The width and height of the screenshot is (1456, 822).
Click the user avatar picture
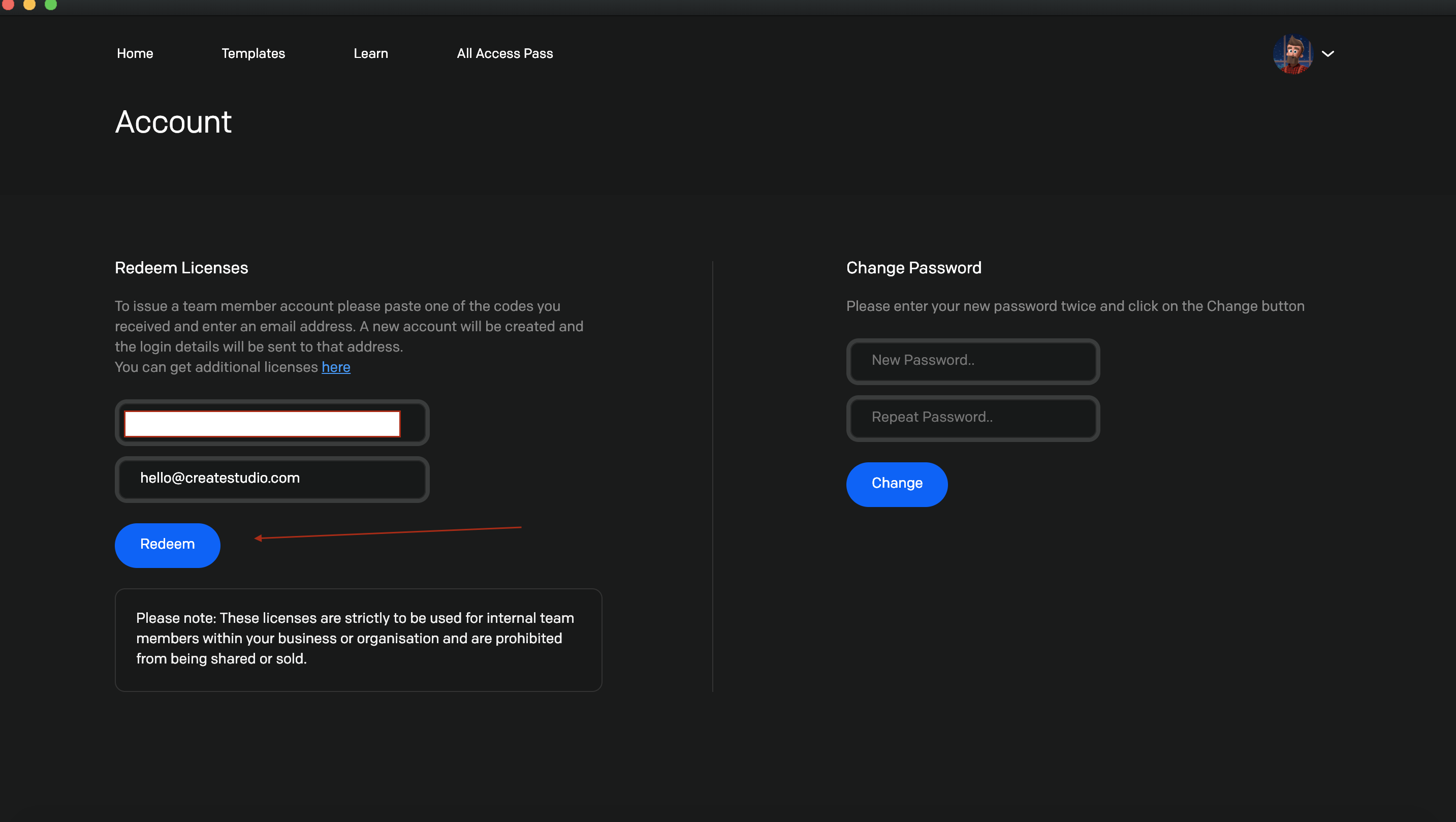[x=1292, y=54]
